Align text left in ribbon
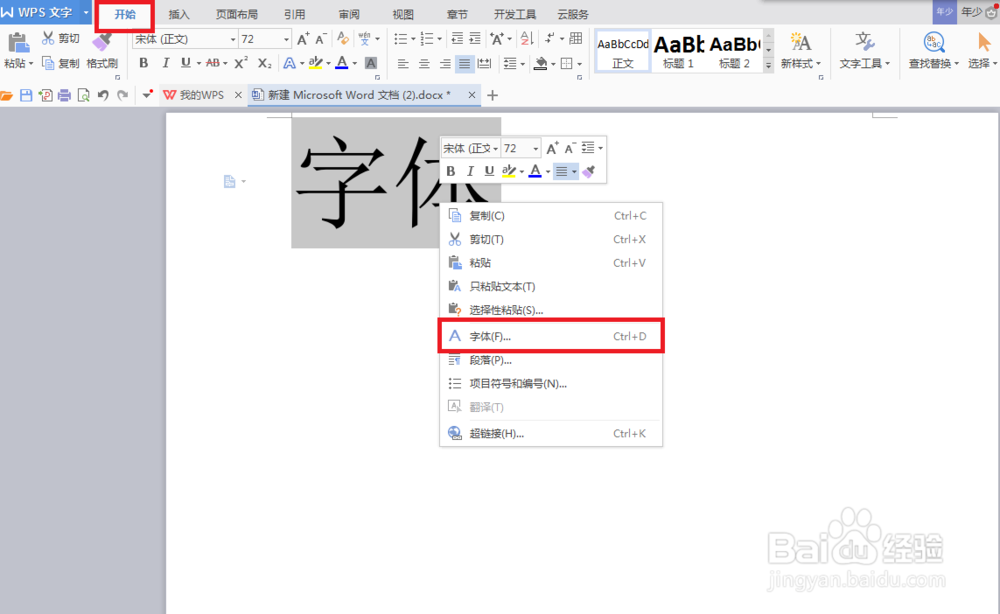Image resolution: width=1000 pixels, height=614 pixels. [x=403, y=63]
